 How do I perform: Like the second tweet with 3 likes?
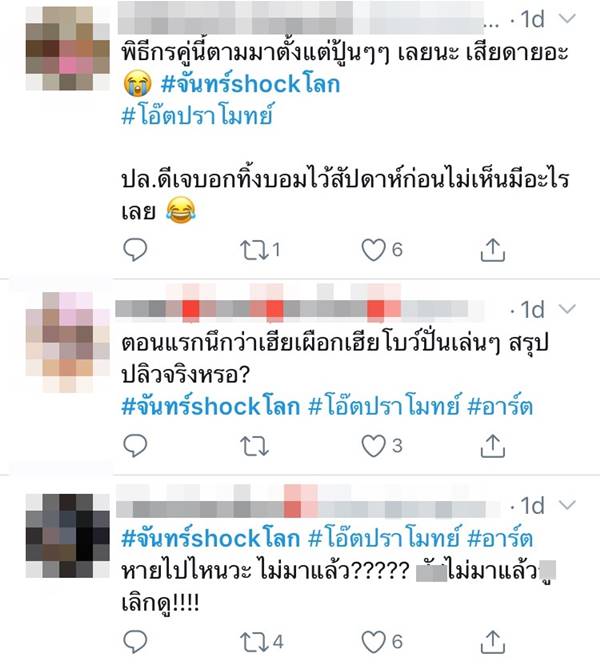click(x=373, y=446)
